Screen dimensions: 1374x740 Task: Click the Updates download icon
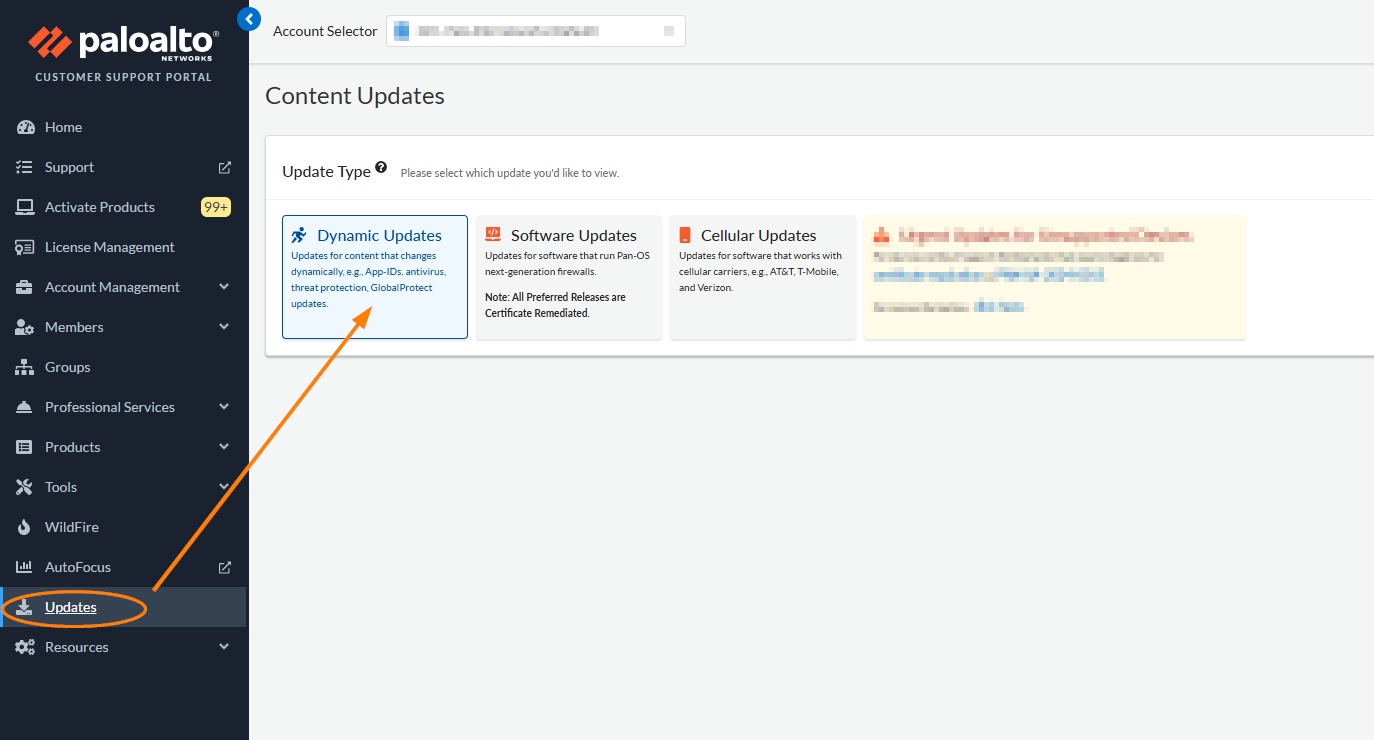[25, 607]
